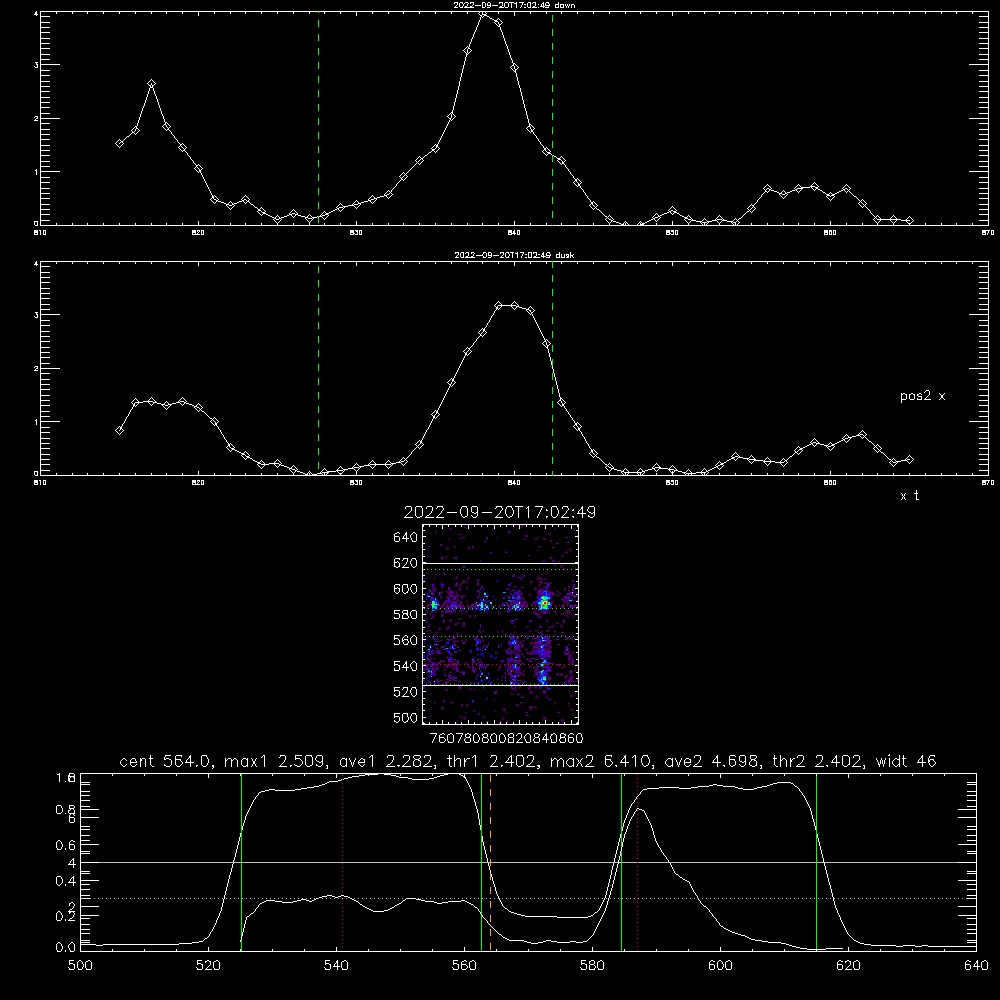Click the solid green line near 563 in bottom plot

[482, 862]
